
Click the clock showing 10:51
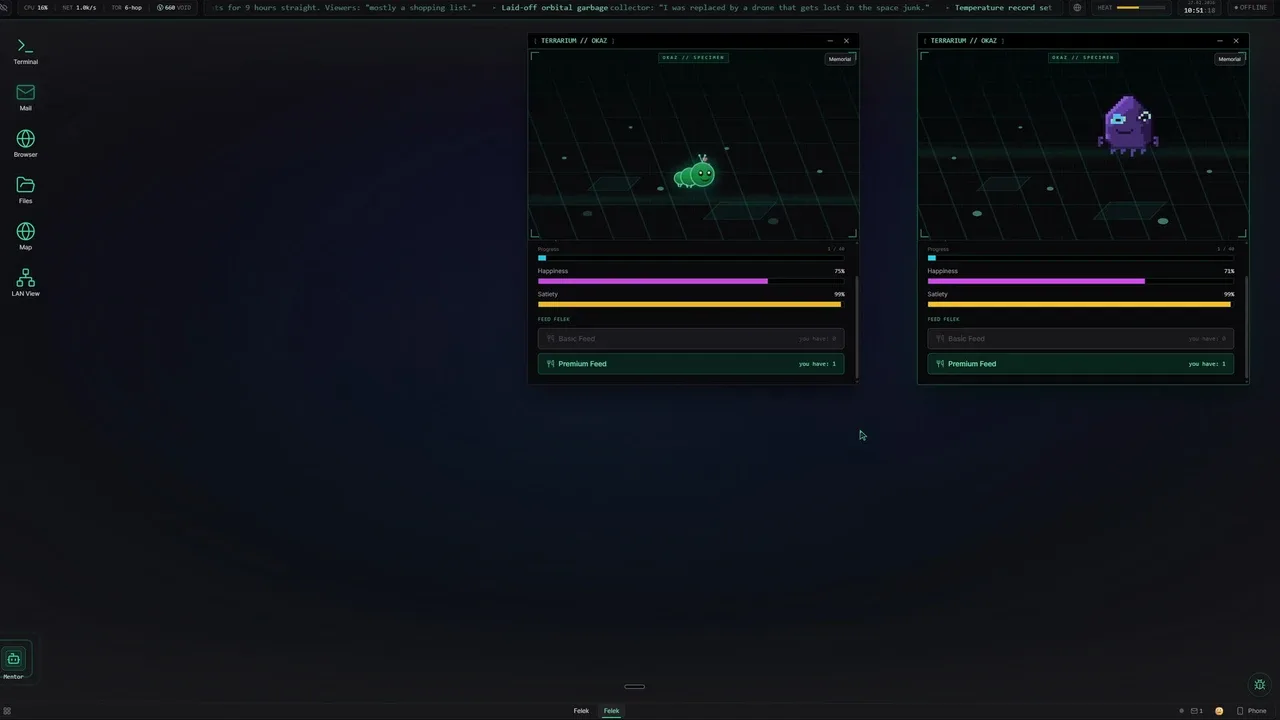(1199, 9)
